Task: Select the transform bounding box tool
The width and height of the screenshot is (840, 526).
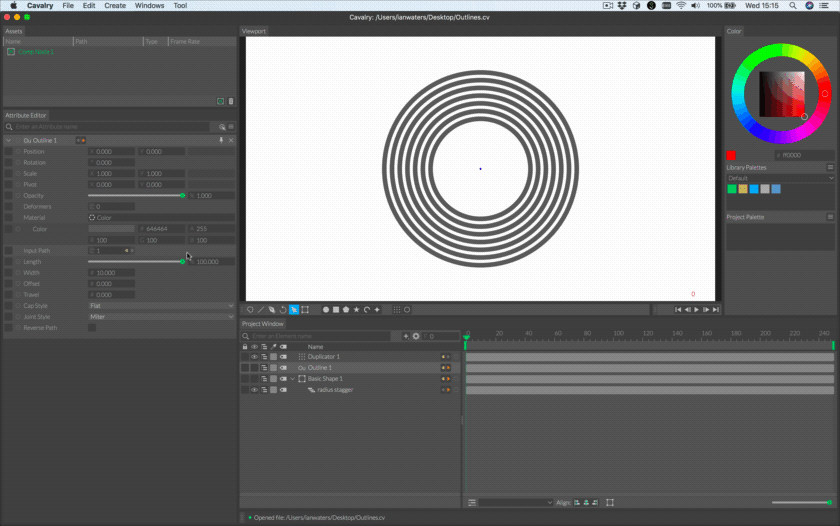Action: pos(305,310)
